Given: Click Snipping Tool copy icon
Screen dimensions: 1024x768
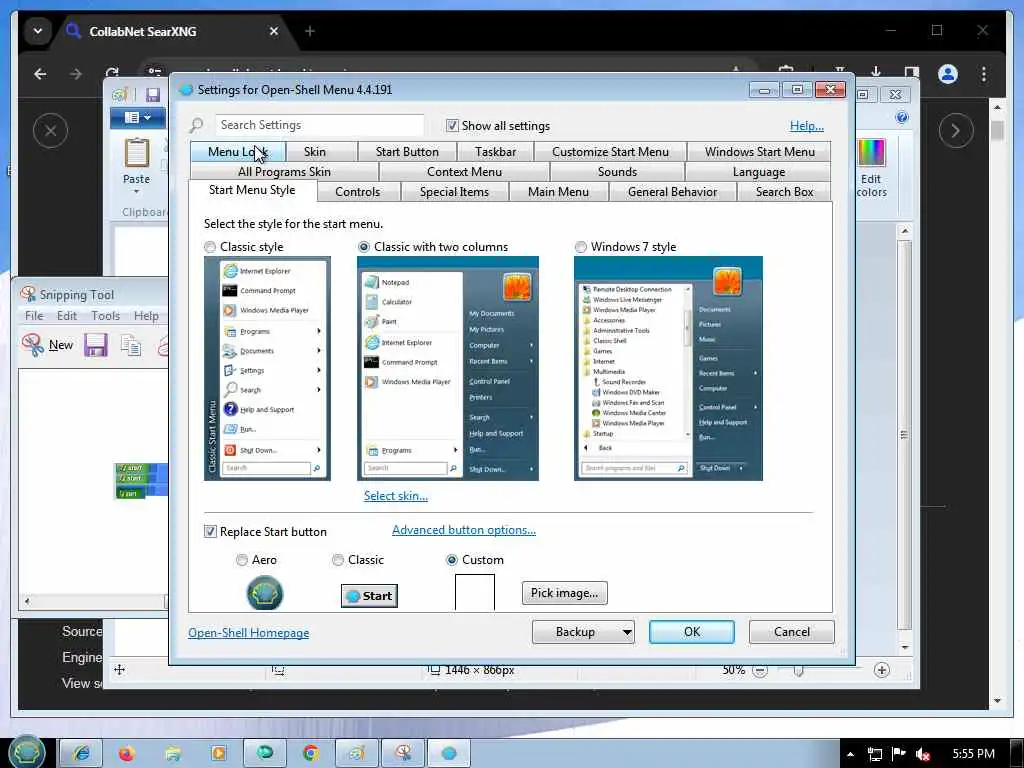Looking at the screenshot, I should 131,345.
